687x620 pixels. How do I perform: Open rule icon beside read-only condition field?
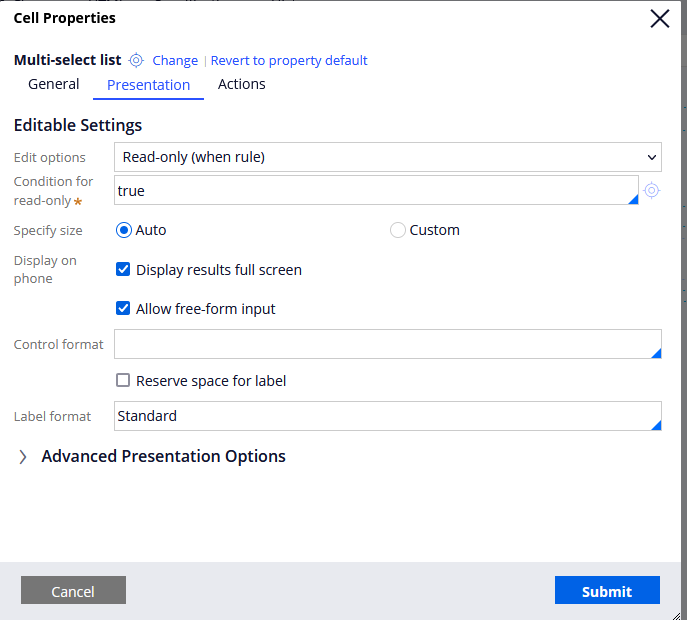(x=652, y=190)
